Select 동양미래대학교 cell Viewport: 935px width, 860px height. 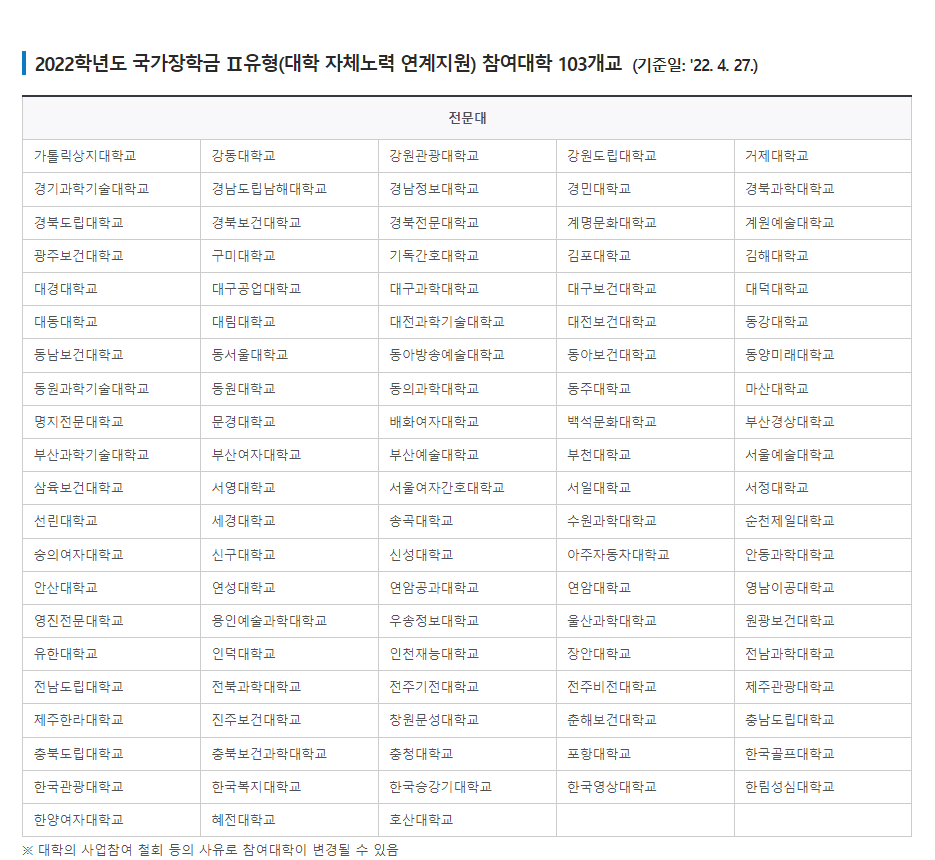click(x=823, y=355)
